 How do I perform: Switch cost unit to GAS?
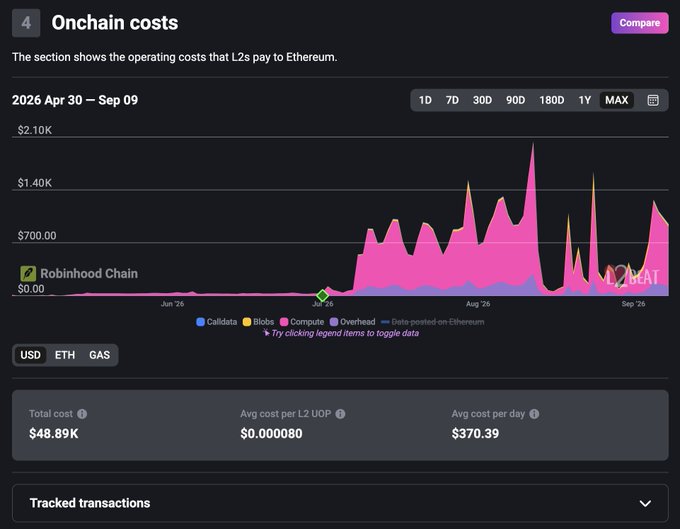click(99, 355)
